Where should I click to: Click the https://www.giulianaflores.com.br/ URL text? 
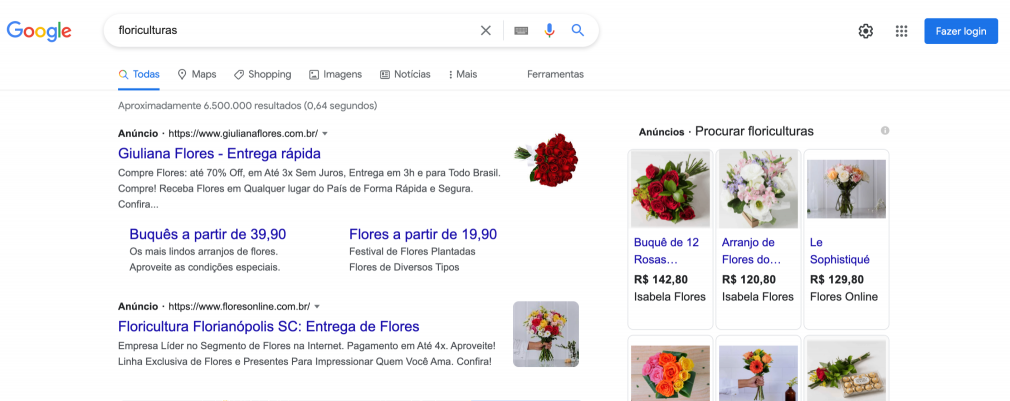243,134
